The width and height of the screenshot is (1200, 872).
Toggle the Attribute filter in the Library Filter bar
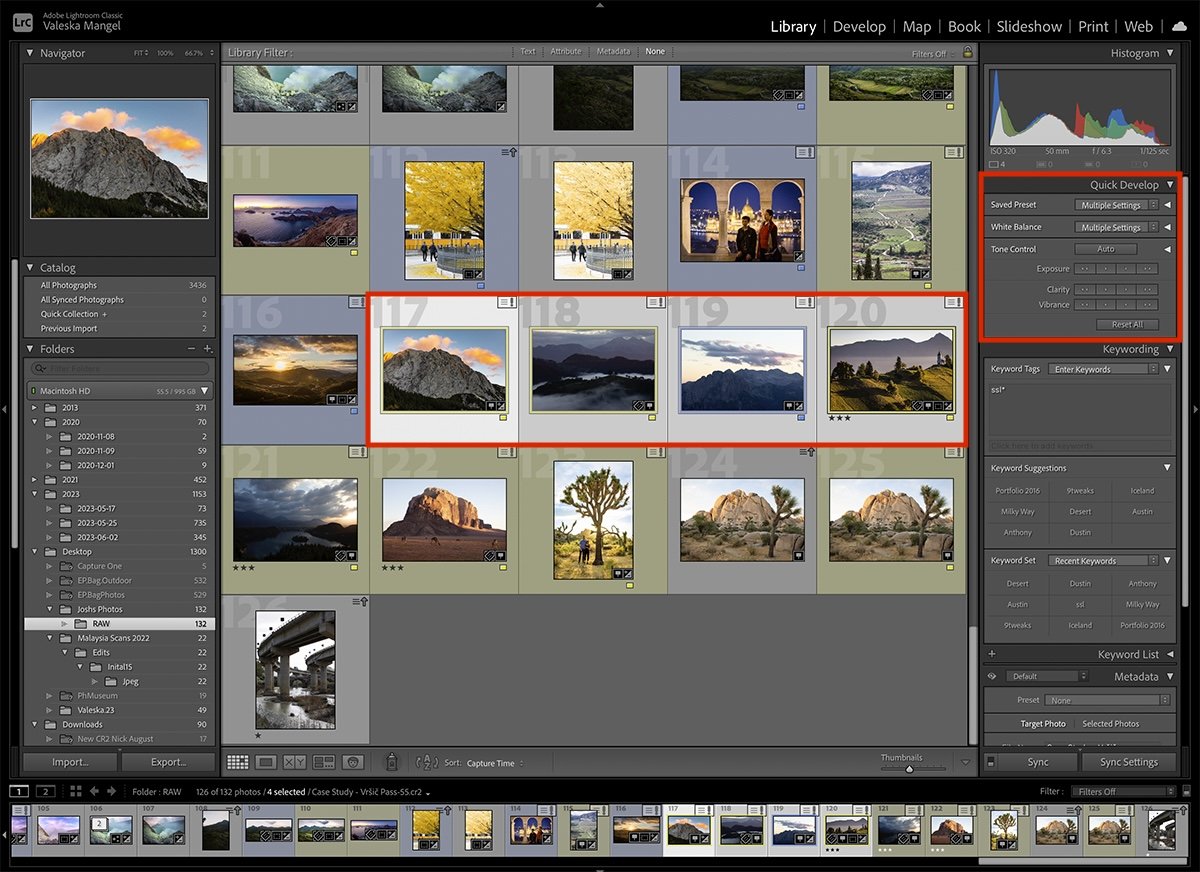[566, 51]
